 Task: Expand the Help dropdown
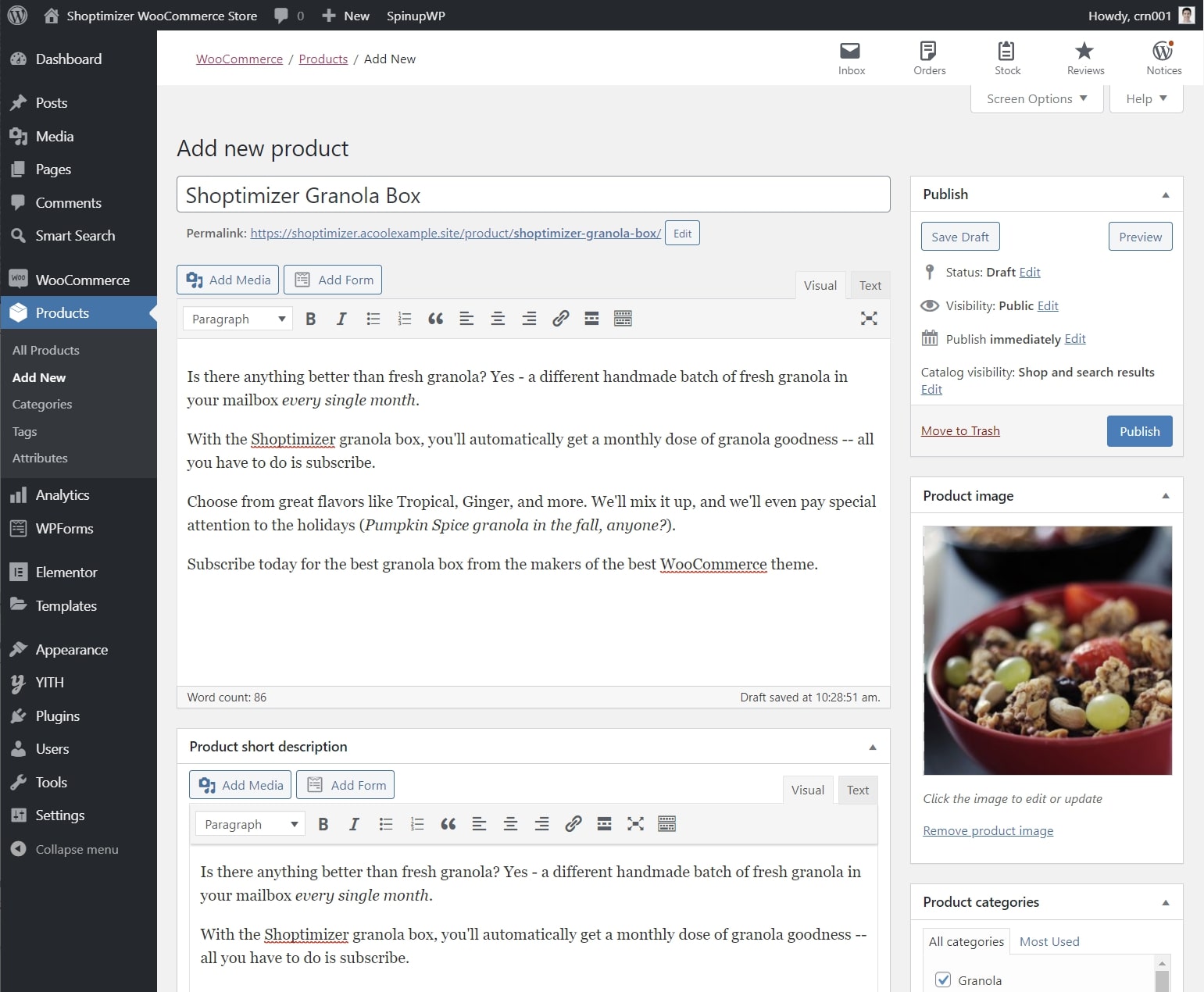[x=1146, y=98]
